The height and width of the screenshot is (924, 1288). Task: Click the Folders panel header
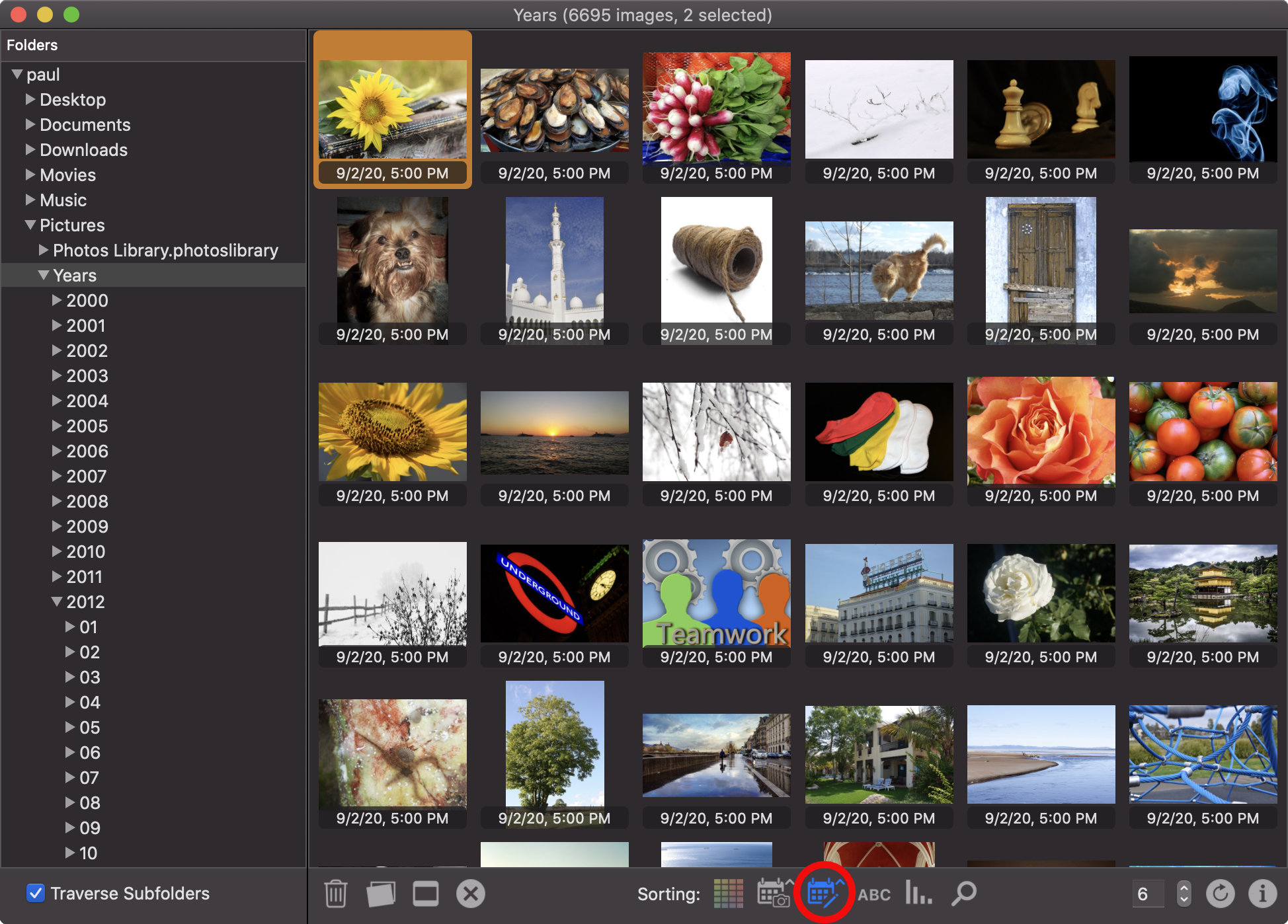click(153, 45)
